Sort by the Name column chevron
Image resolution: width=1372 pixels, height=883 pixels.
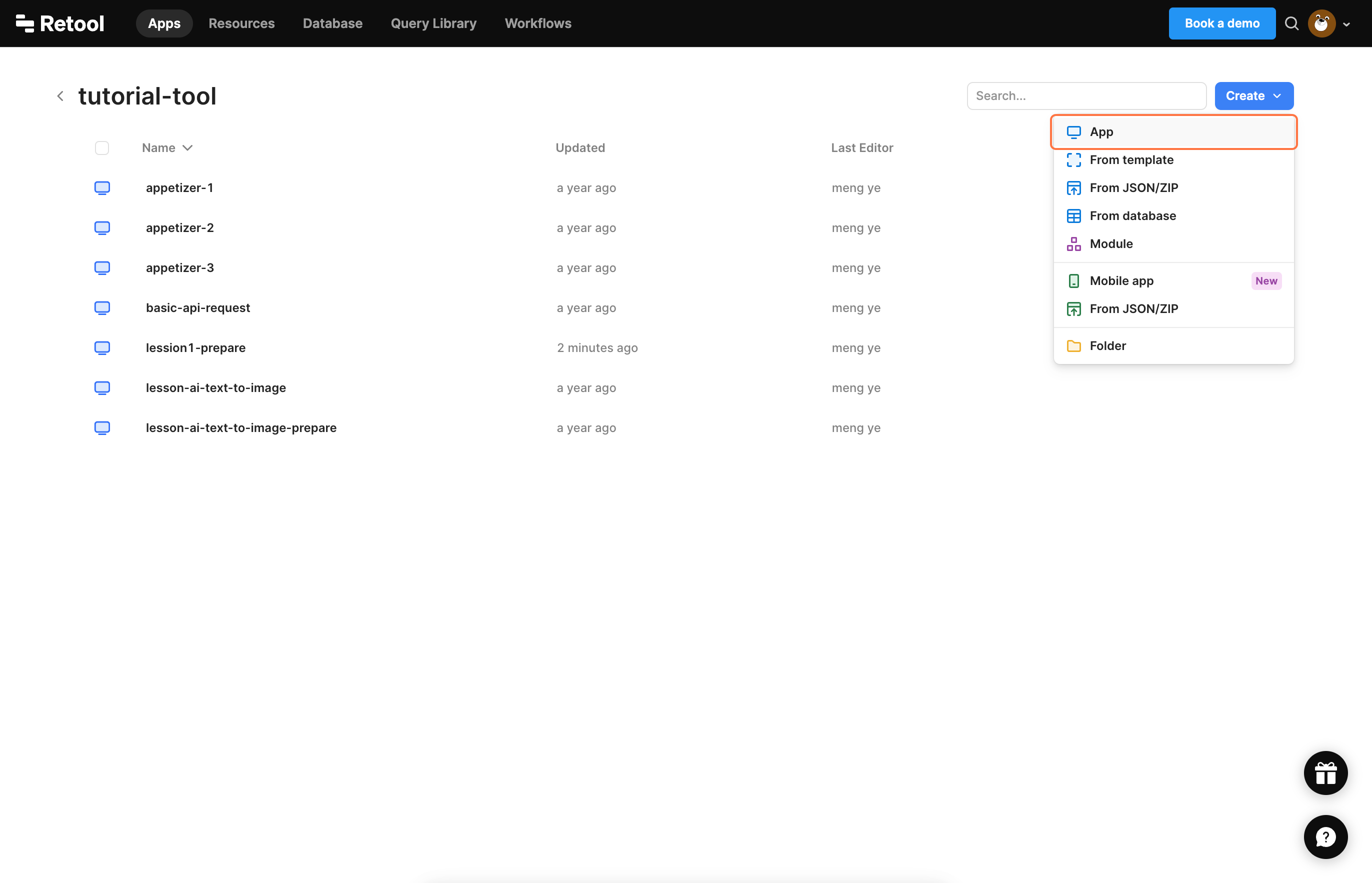point(187,148)
